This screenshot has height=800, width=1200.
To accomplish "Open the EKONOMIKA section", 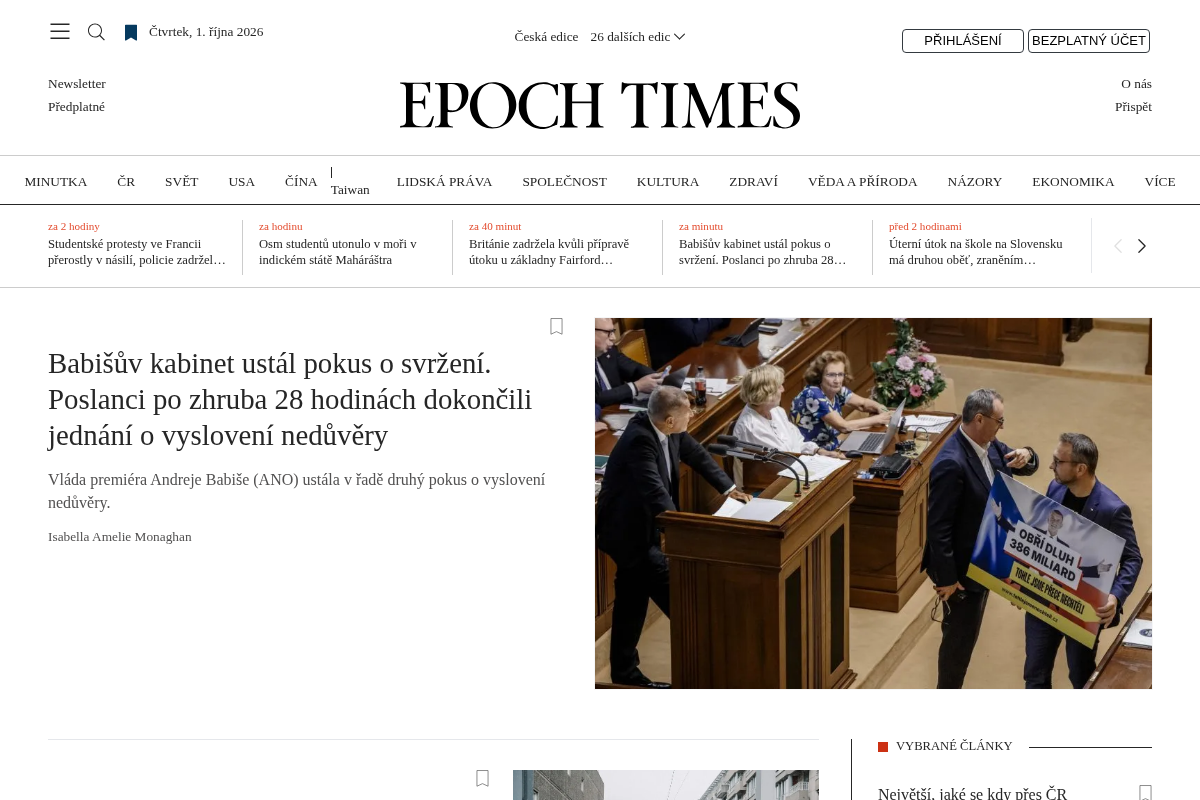I will 1073,182.
